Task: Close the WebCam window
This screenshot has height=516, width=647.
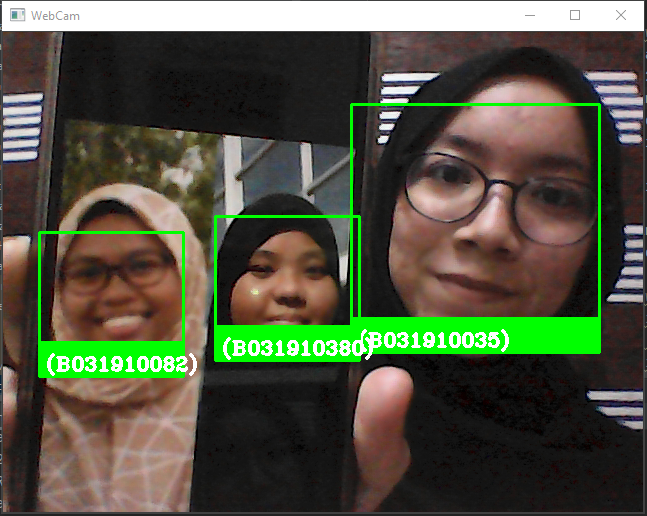Action: (621, 16)
